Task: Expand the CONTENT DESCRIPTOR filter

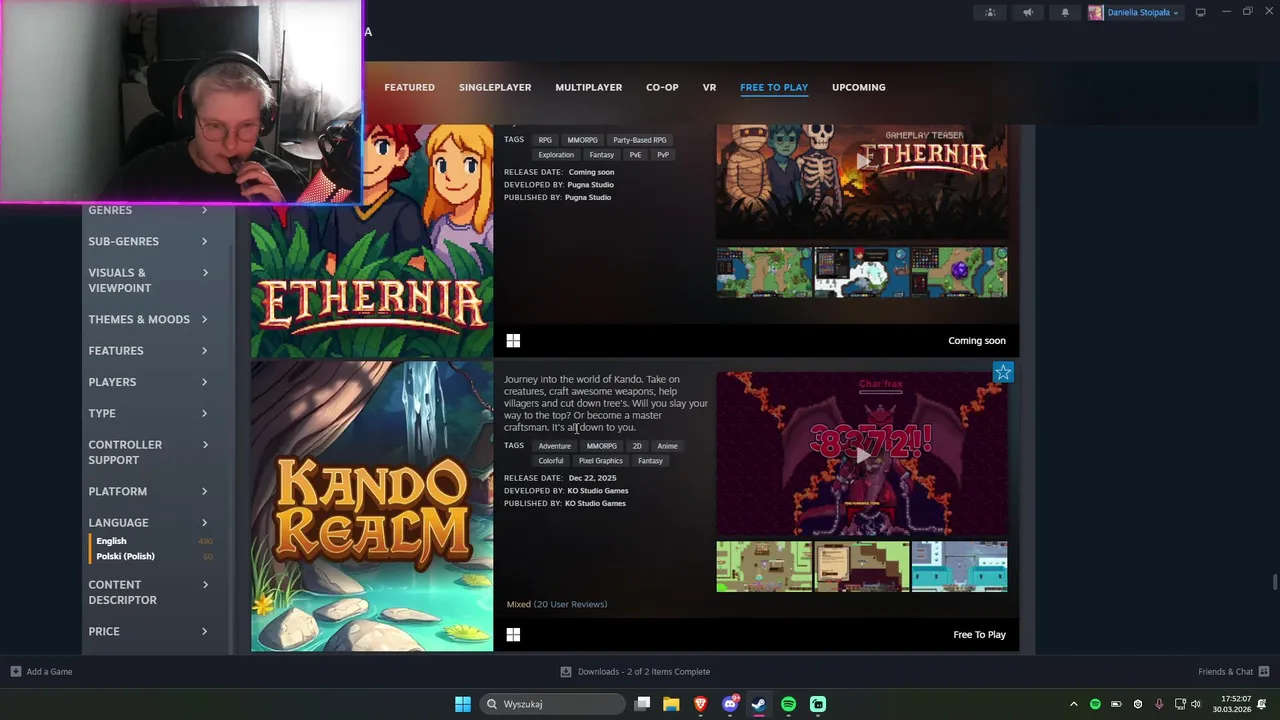Action: [148, 592]
